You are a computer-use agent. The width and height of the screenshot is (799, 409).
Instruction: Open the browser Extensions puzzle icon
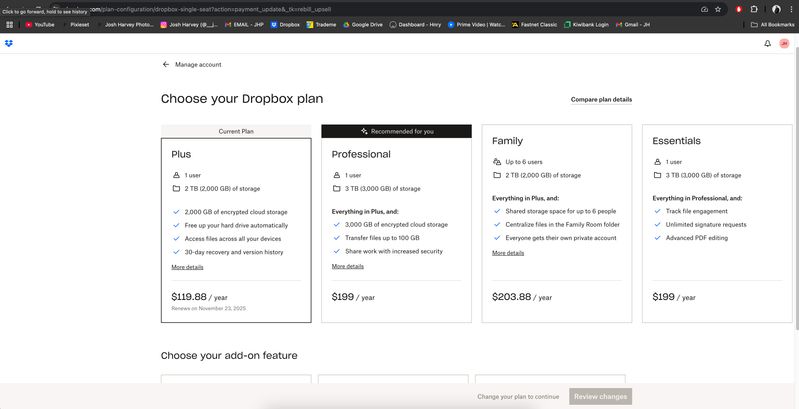click(754, 9)
